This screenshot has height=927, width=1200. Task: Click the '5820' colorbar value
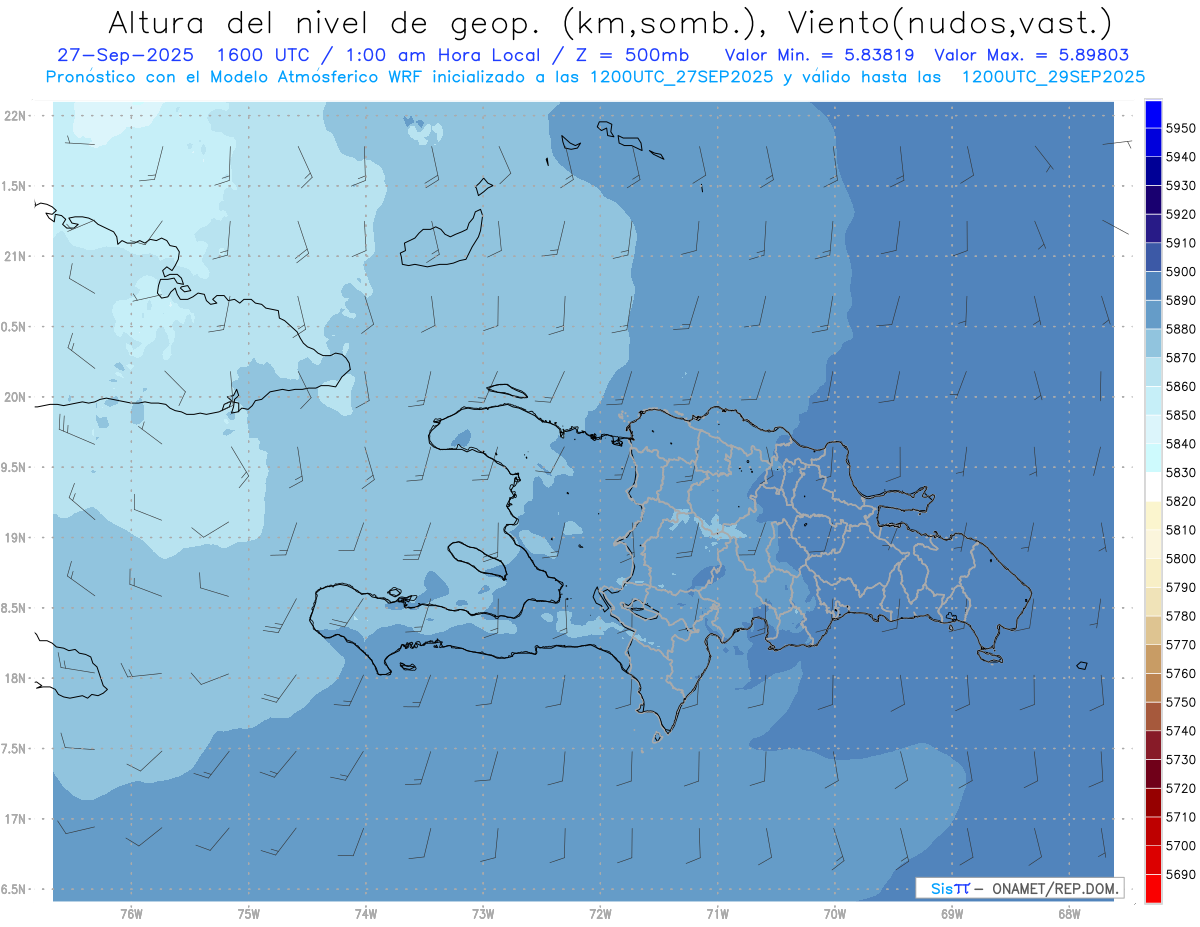pyautogui.click(x=1181, y=501)
